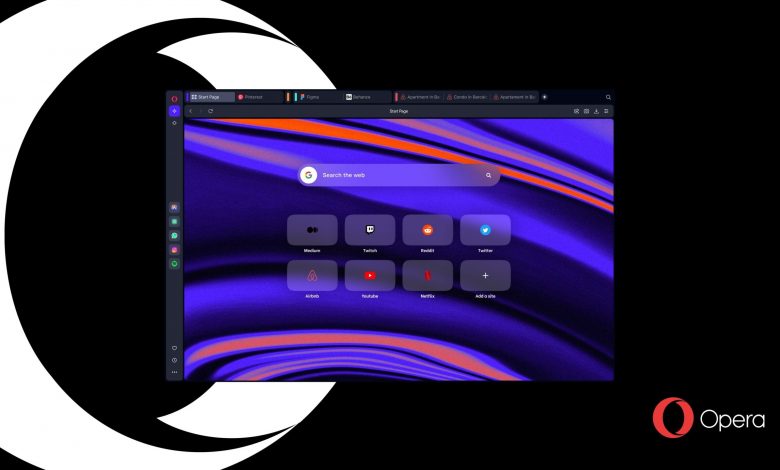Open the Spotify player in the sidebar
The width and height of the screenshot is (780, 470).
[174, 264]
